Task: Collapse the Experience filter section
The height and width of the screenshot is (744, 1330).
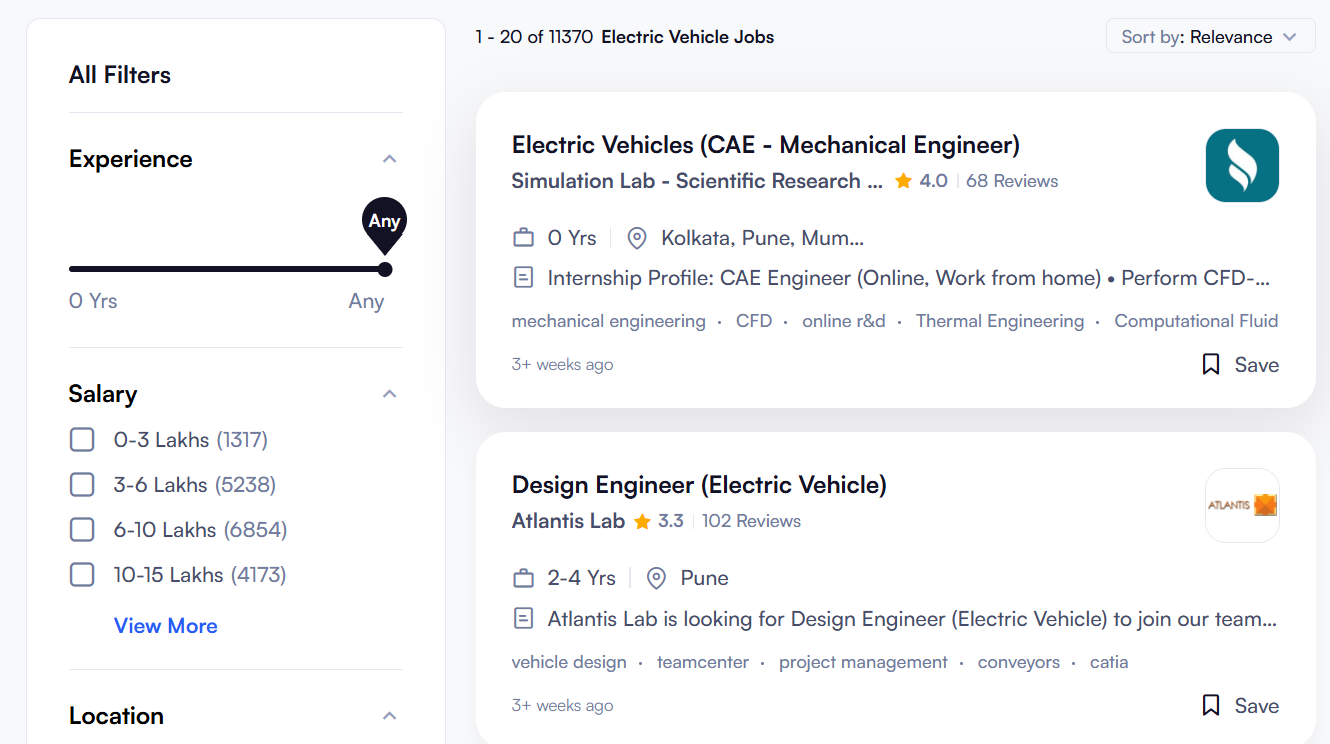Action: click(x=390, y=158)
